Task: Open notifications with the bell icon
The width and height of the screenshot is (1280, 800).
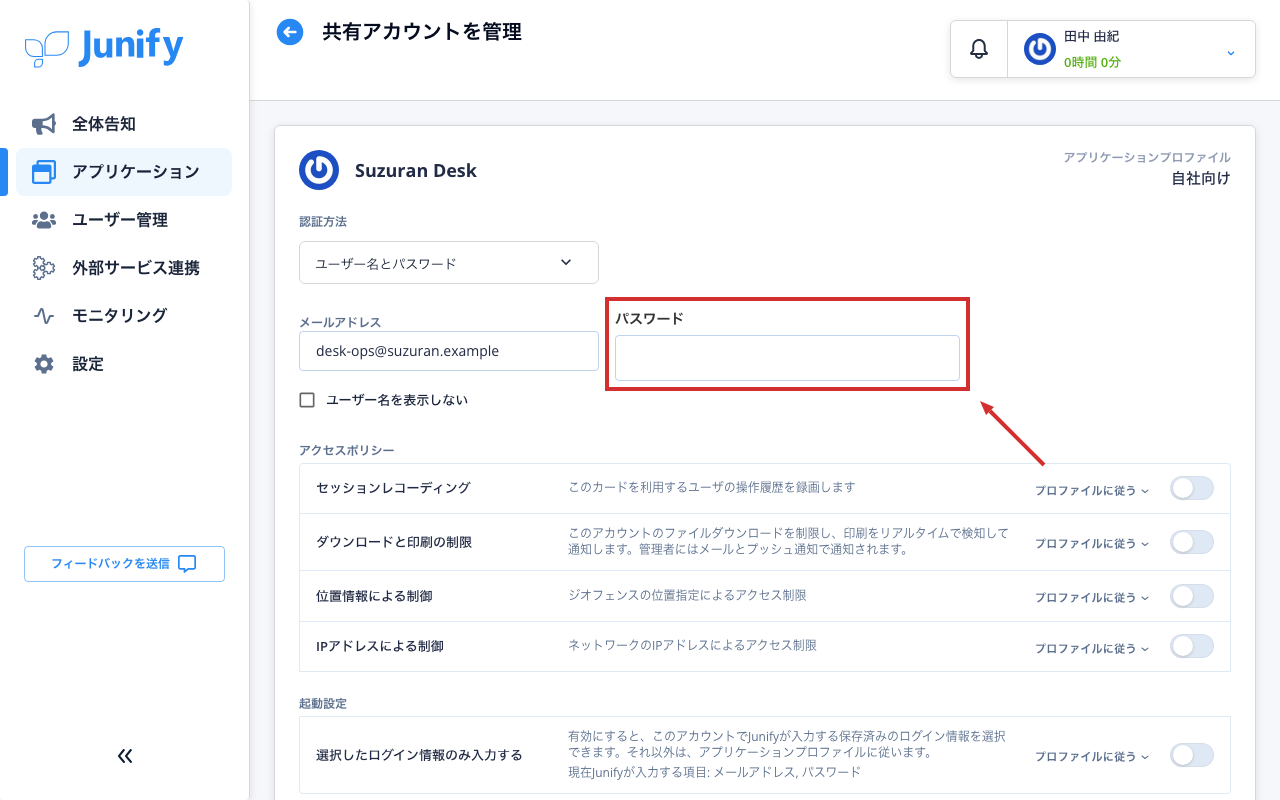Action: (x=979, y=49)
